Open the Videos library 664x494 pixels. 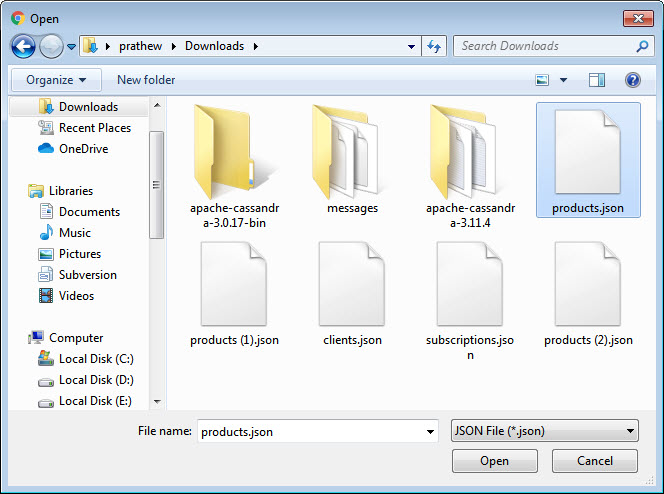[x=66, y=295]
